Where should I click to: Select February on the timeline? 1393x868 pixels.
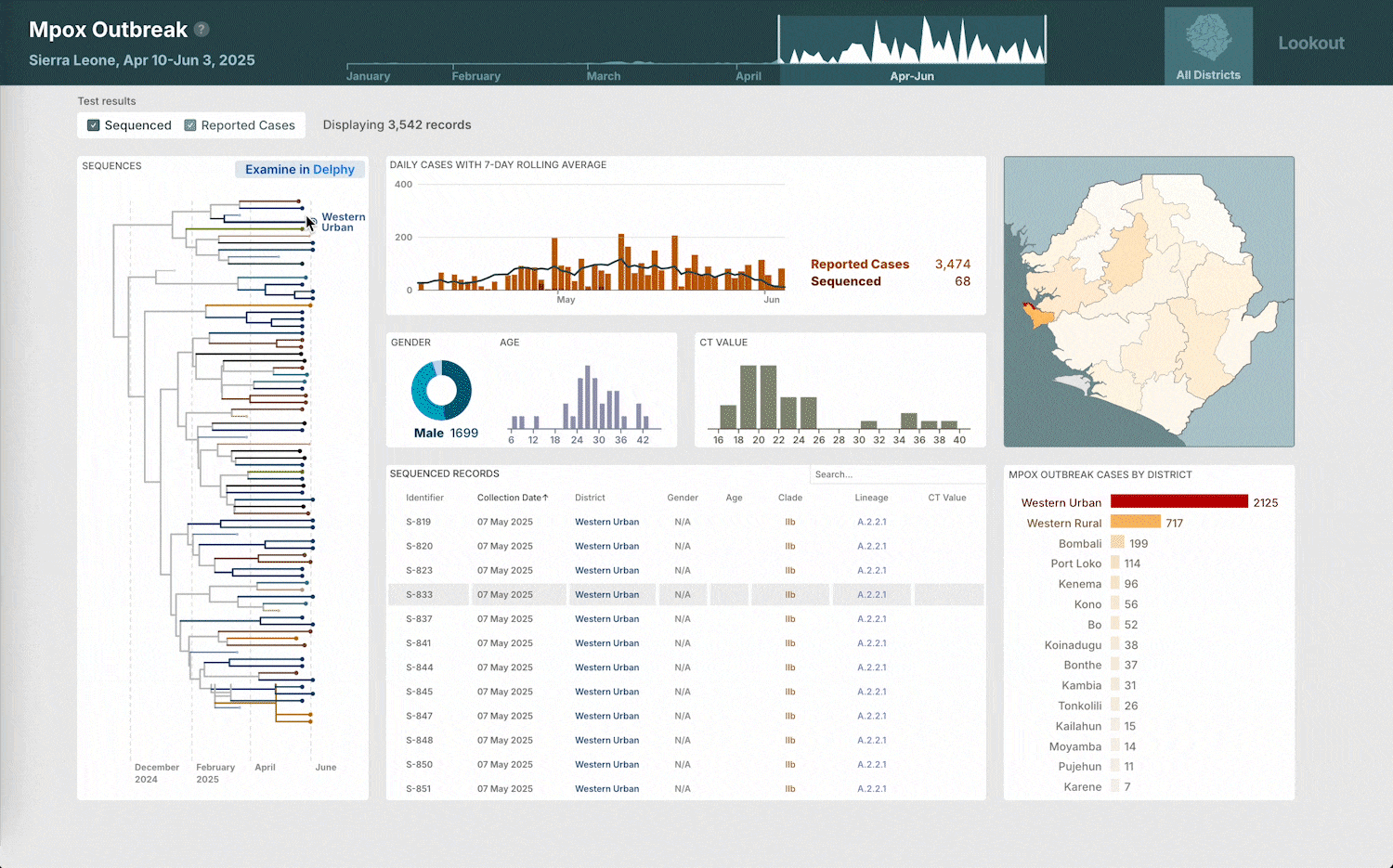pos(476,75)
